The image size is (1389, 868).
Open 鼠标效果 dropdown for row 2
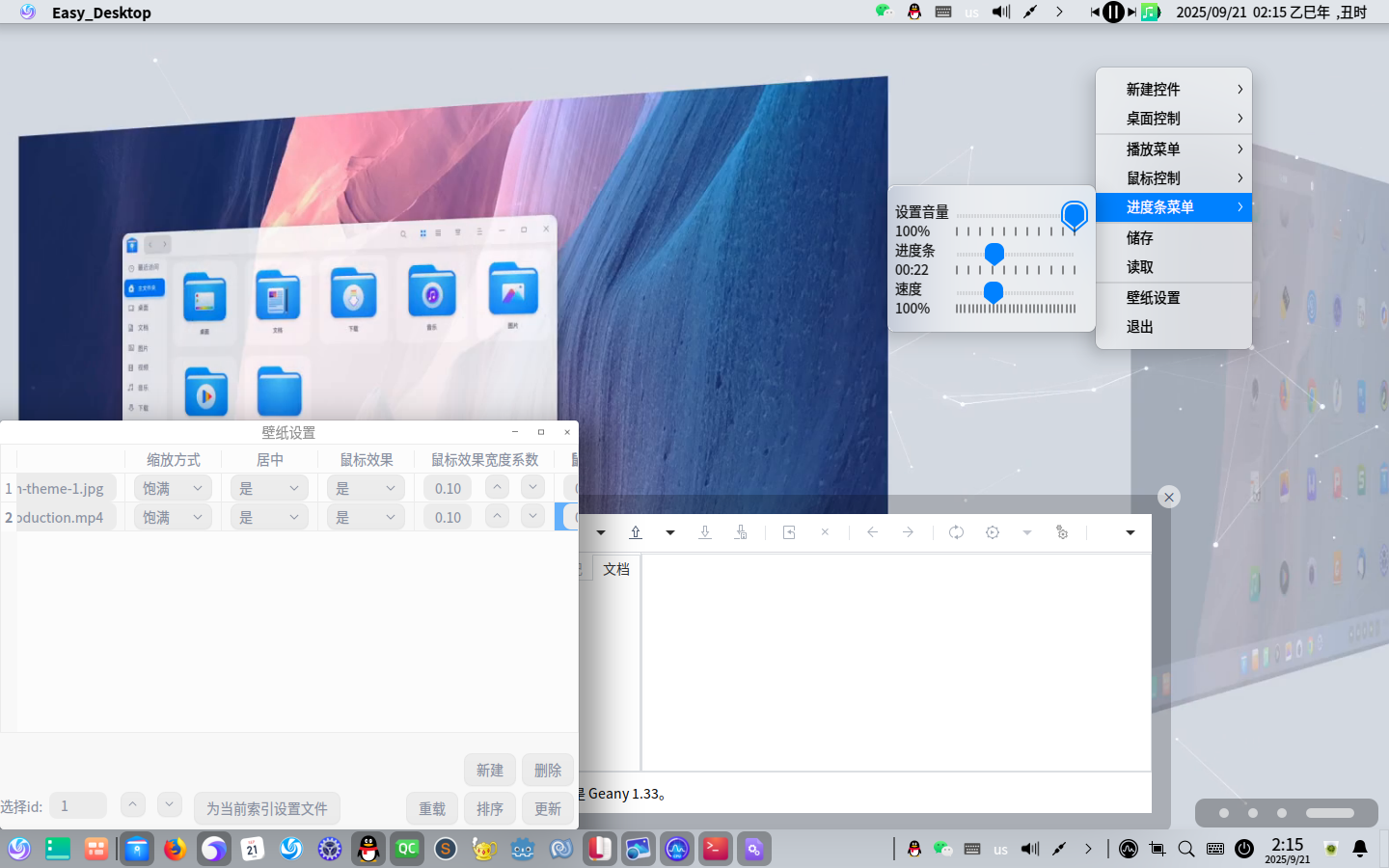click(x=366, y=517)
